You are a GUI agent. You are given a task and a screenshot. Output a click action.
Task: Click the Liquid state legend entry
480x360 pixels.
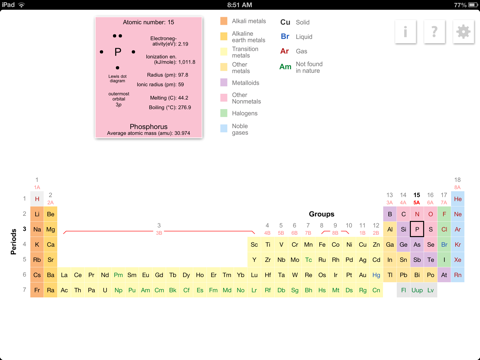[x=296, y=36]
